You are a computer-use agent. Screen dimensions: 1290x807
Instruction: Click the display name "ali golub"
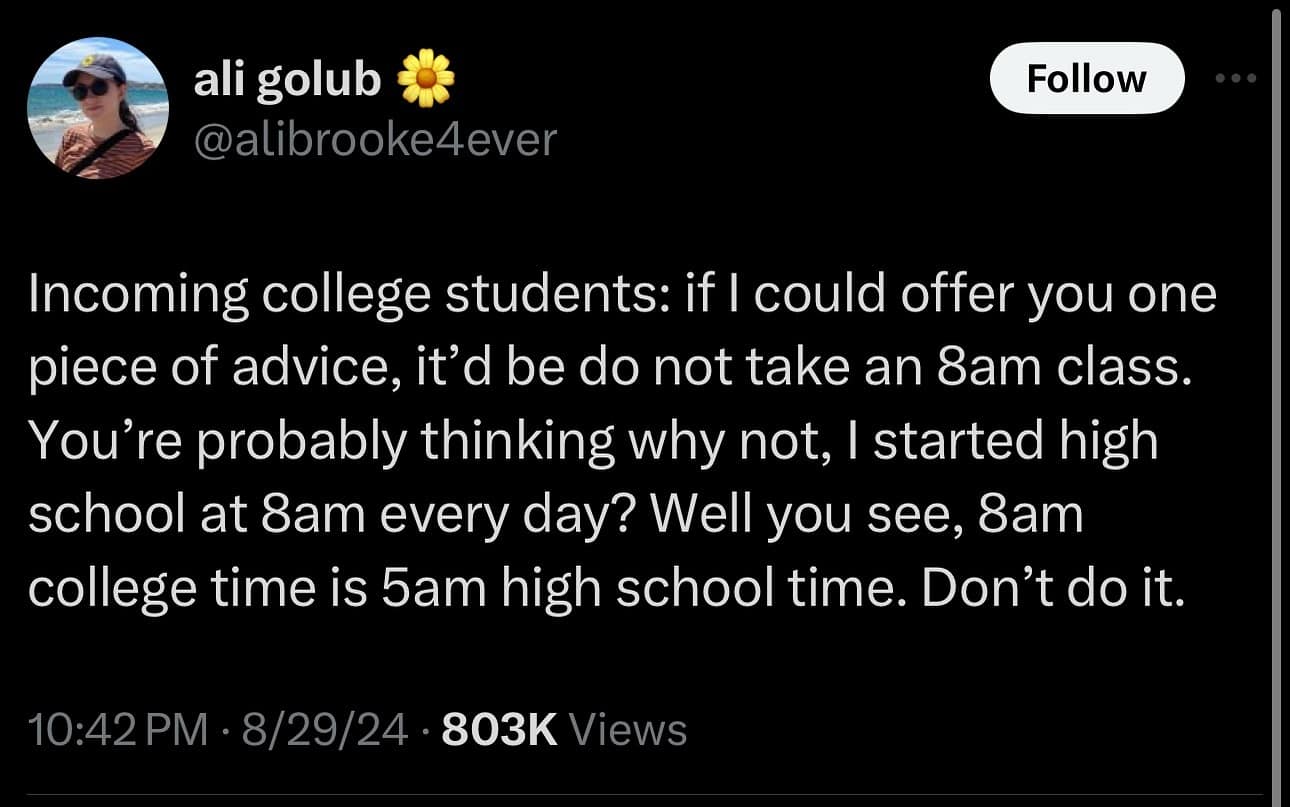coord(287,80)
